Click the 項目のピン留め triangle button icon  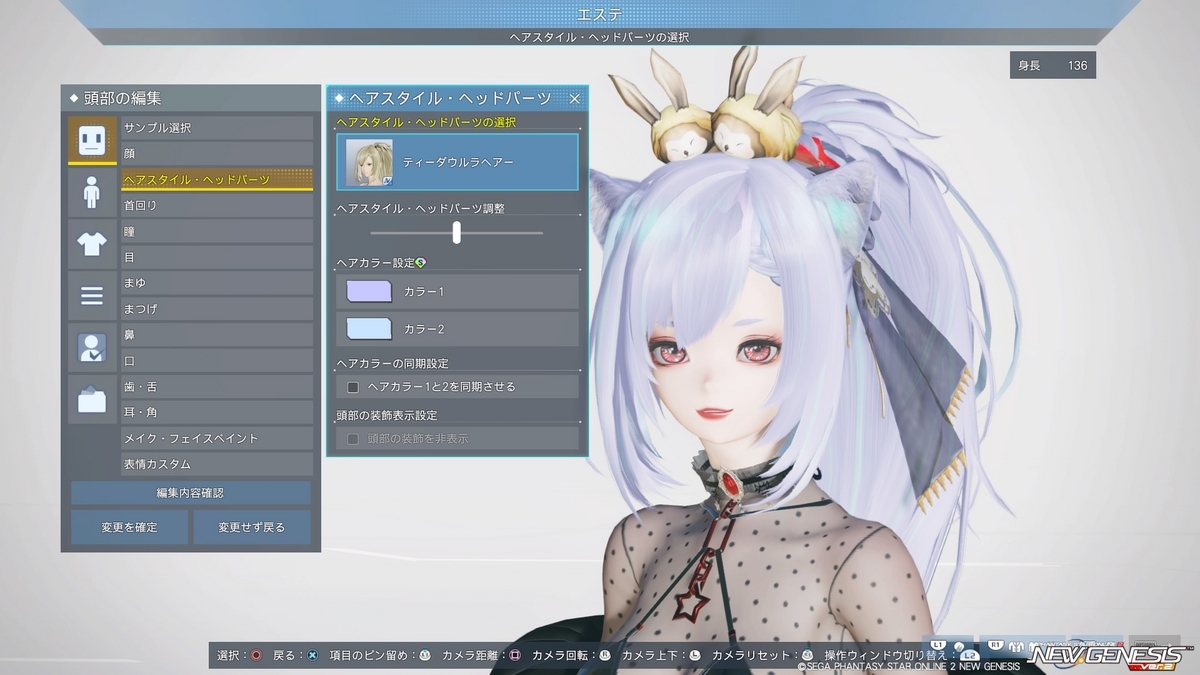click(x=425, y=655)
